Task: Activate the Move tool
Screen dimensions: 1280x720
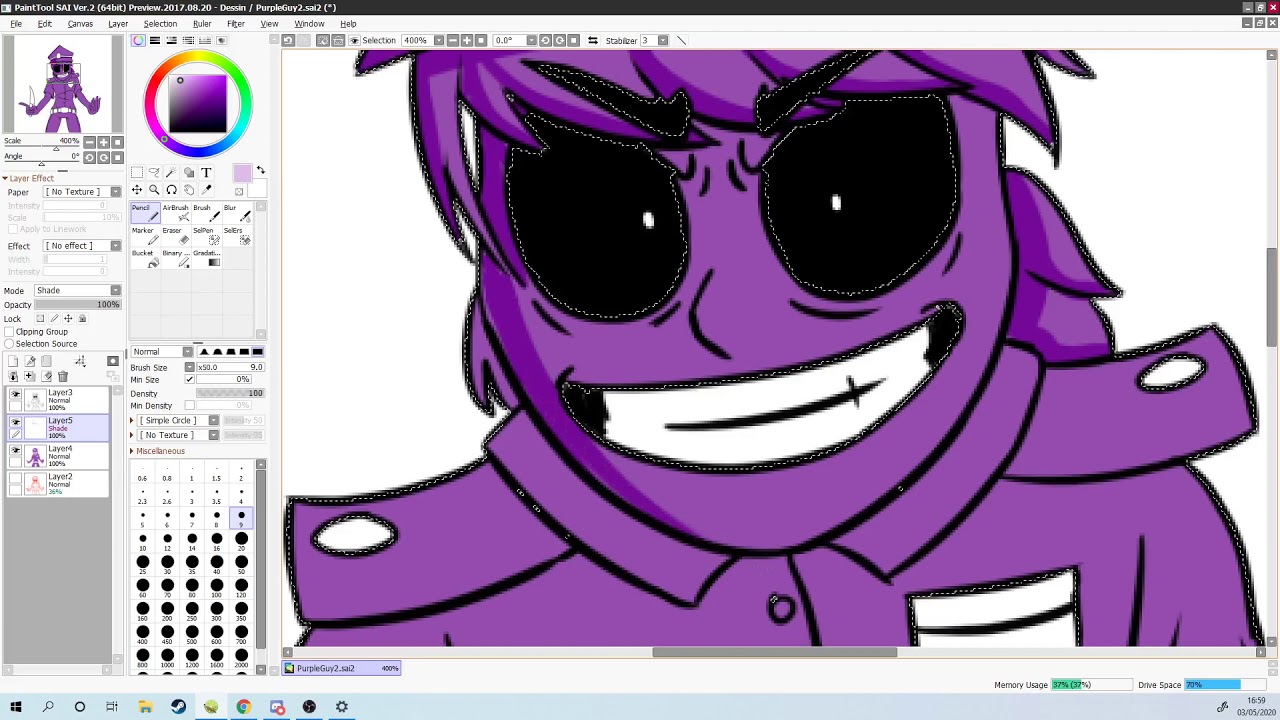Action: (137, 190)
